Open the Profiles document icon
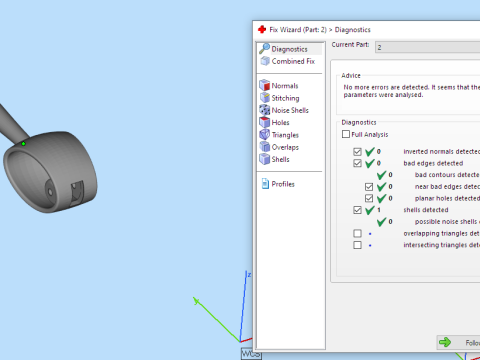Screen dimensions: 480x360 [x=265, y=184]
